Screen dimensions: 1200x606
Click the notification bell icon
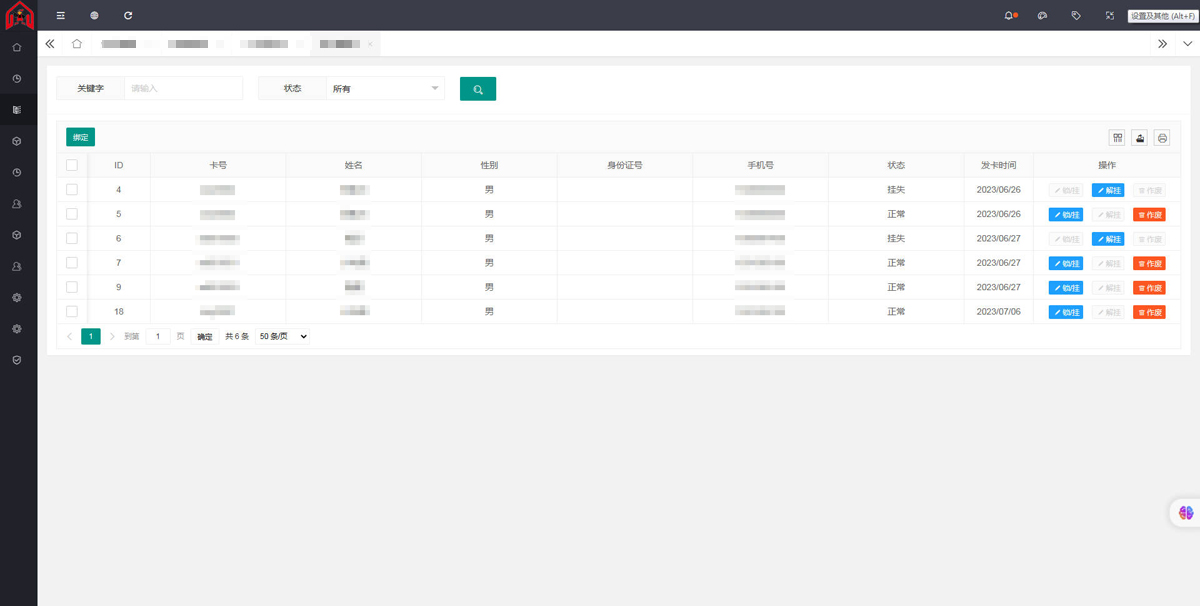[x=1008, y=16]
